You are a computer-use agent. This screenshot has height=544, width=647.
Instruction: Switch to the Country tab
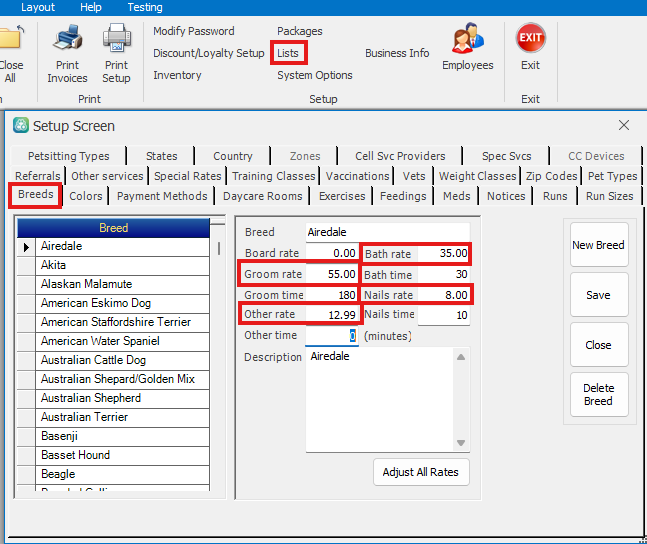(233, 156)
